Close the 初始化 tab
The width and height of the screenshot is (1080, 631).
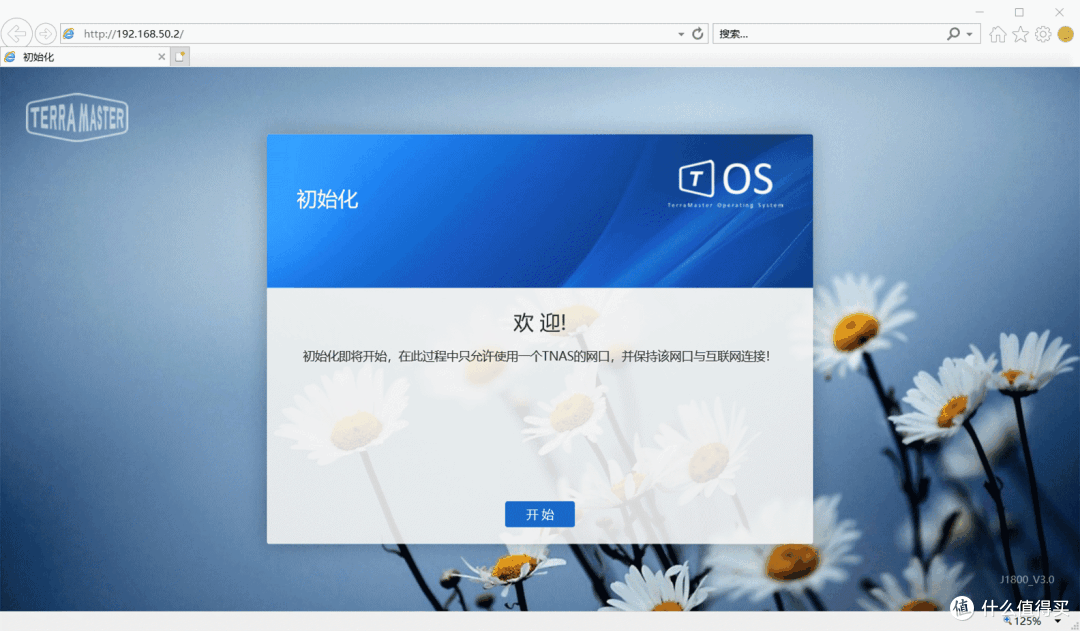(162, 57)
